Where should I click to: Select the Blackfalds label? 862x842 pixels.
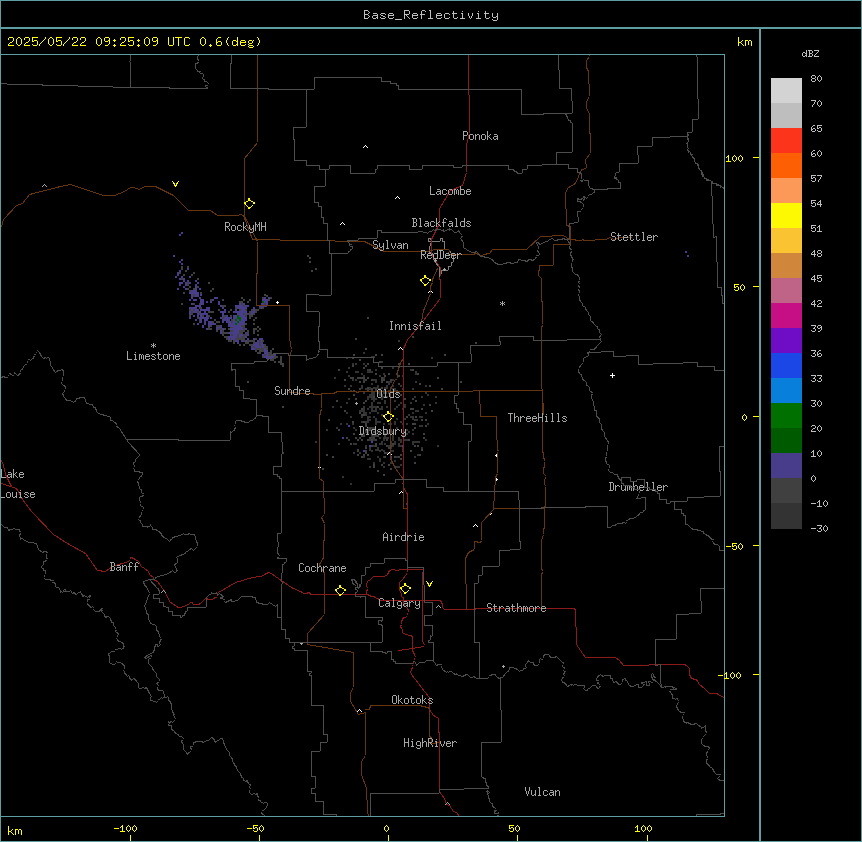[x=441, y=223]
